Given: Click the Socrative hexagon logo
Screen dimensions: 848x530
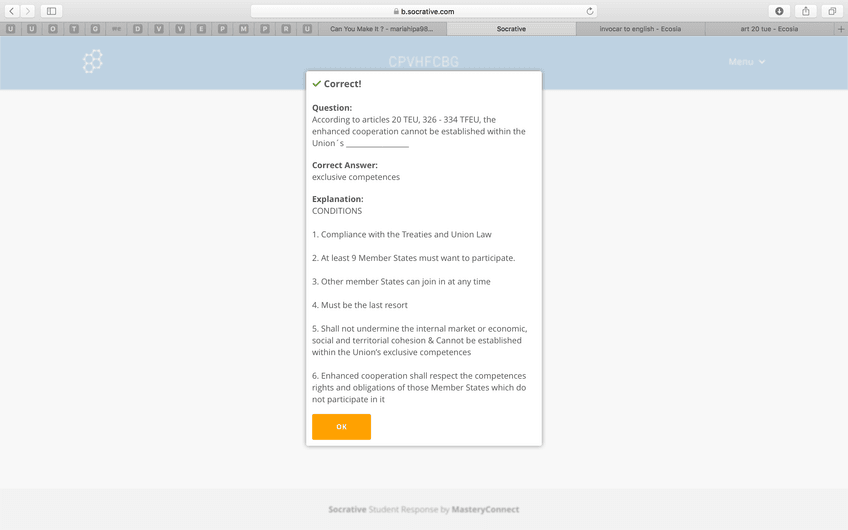Looking at the screenshot, I should click(x=92, y=61).
